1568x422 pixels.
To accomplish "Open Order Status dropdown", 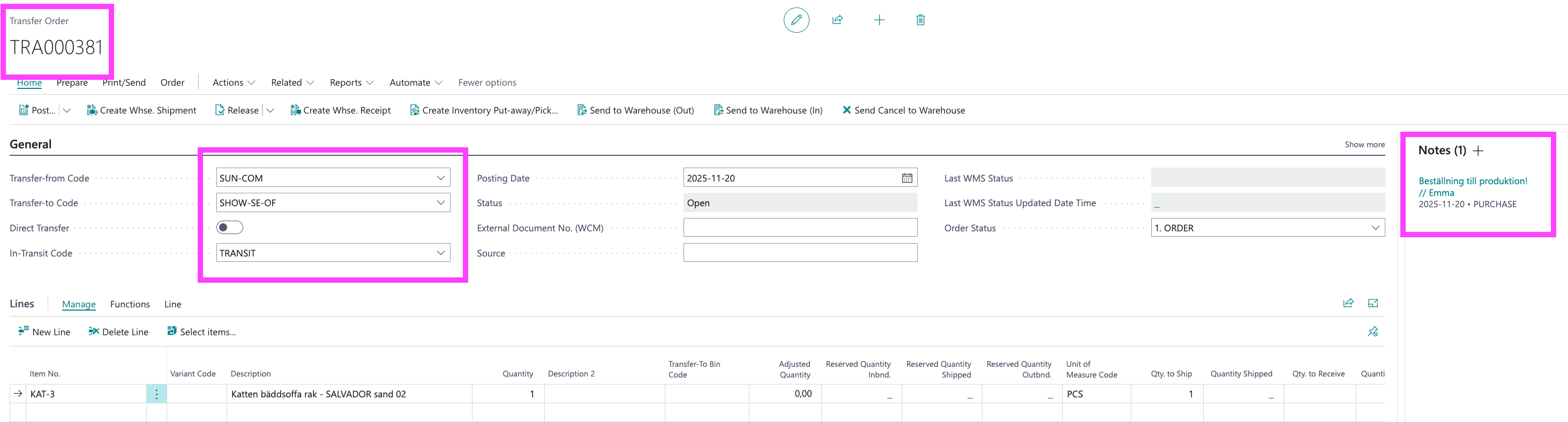I will (x=1375, y=228).
